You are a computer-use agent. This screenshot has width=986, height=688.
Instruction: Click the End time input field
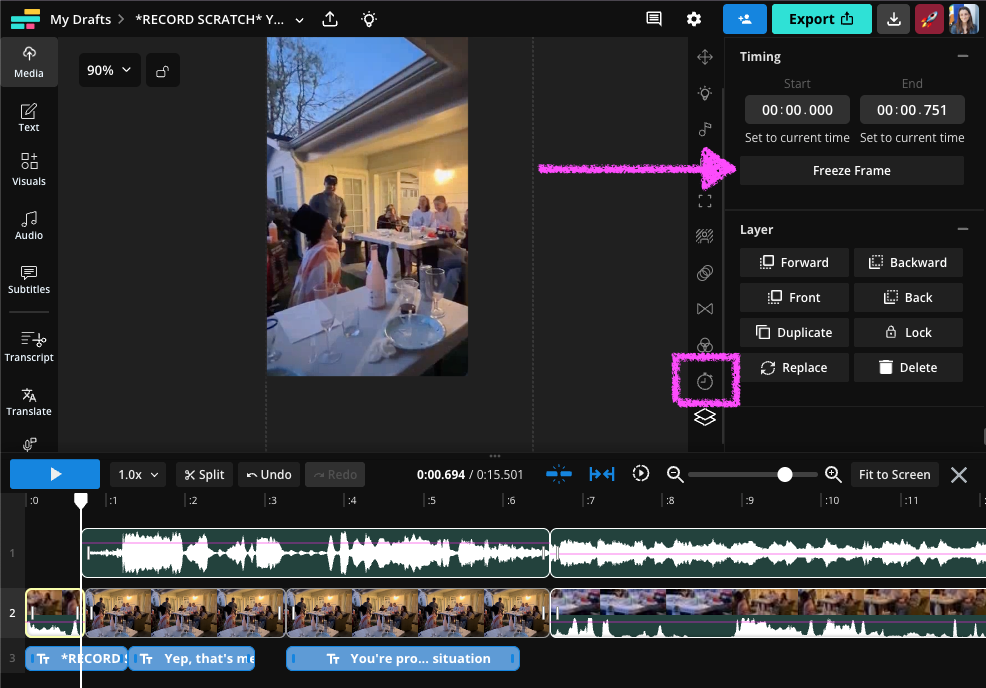(911, 110)
